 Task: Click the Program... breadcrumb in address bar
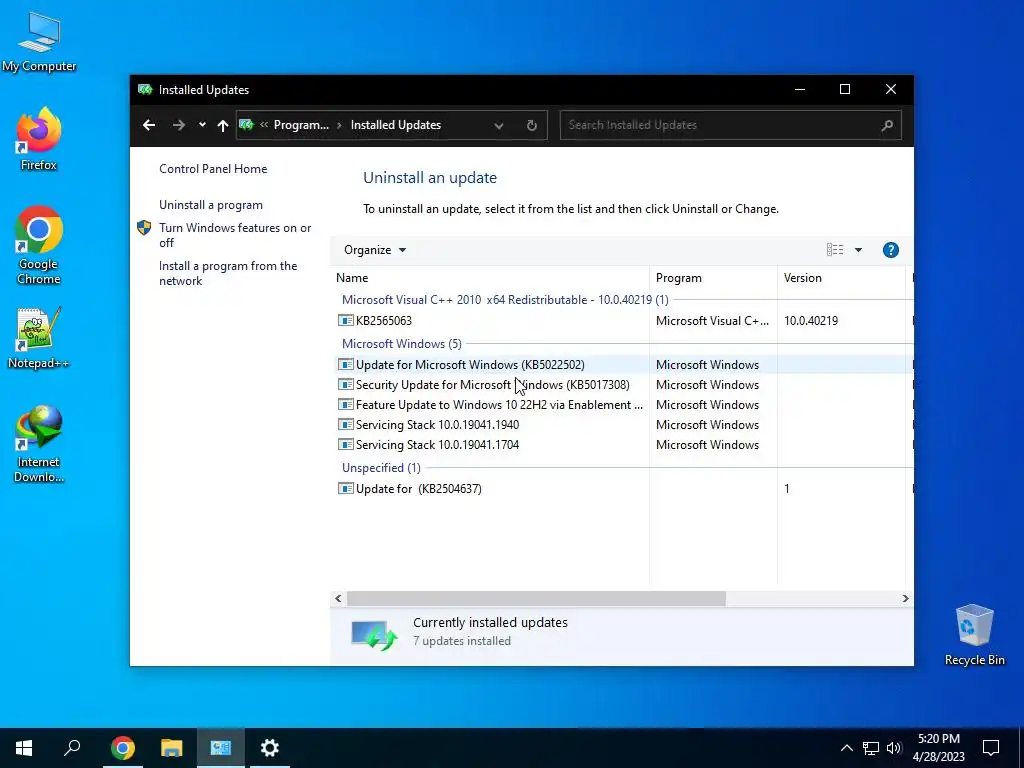pos(301,125)
